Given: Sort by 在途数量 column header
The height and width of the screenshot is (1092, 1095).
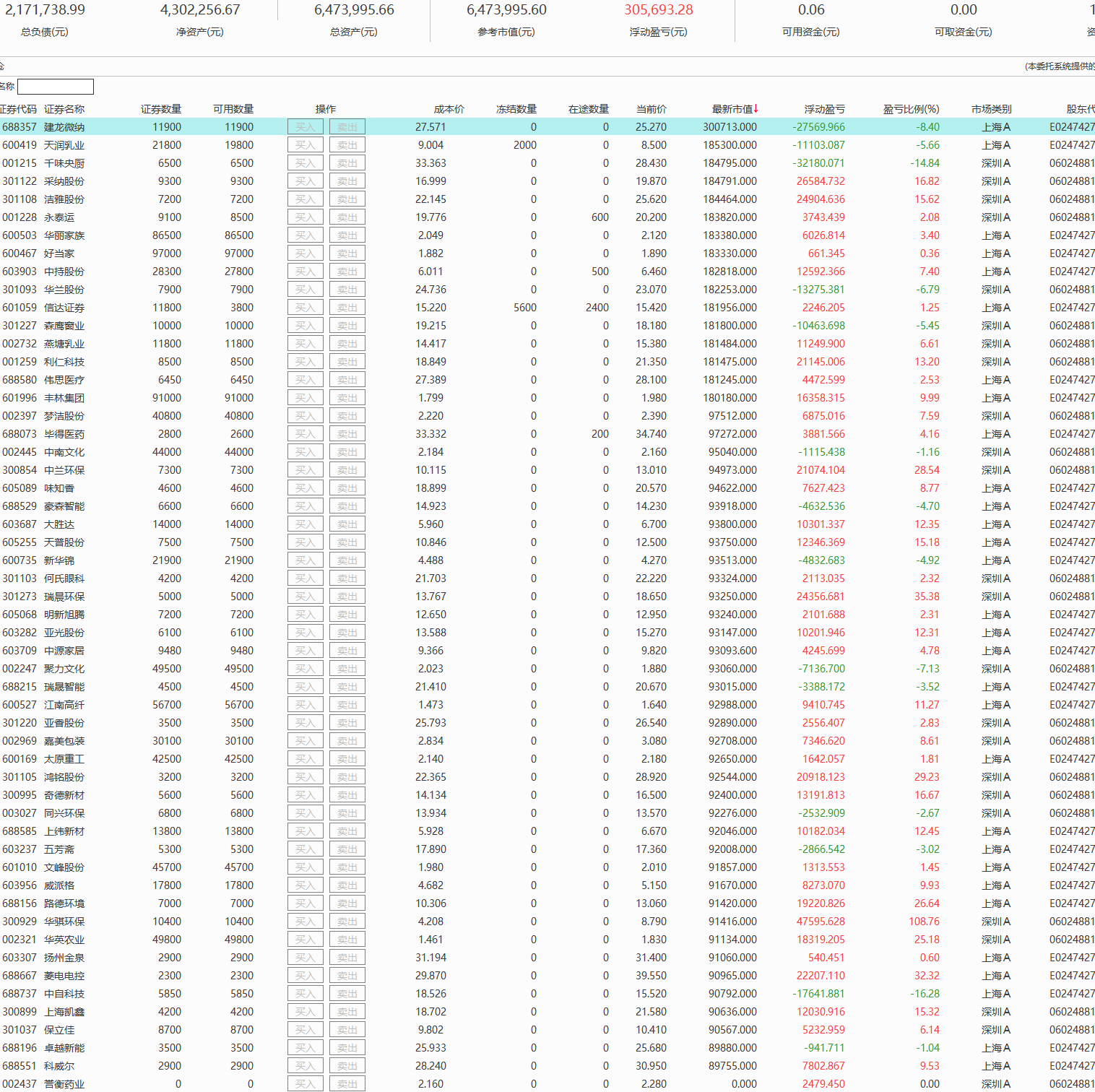Looking at the screenshot, I should (x=589, y=109).
